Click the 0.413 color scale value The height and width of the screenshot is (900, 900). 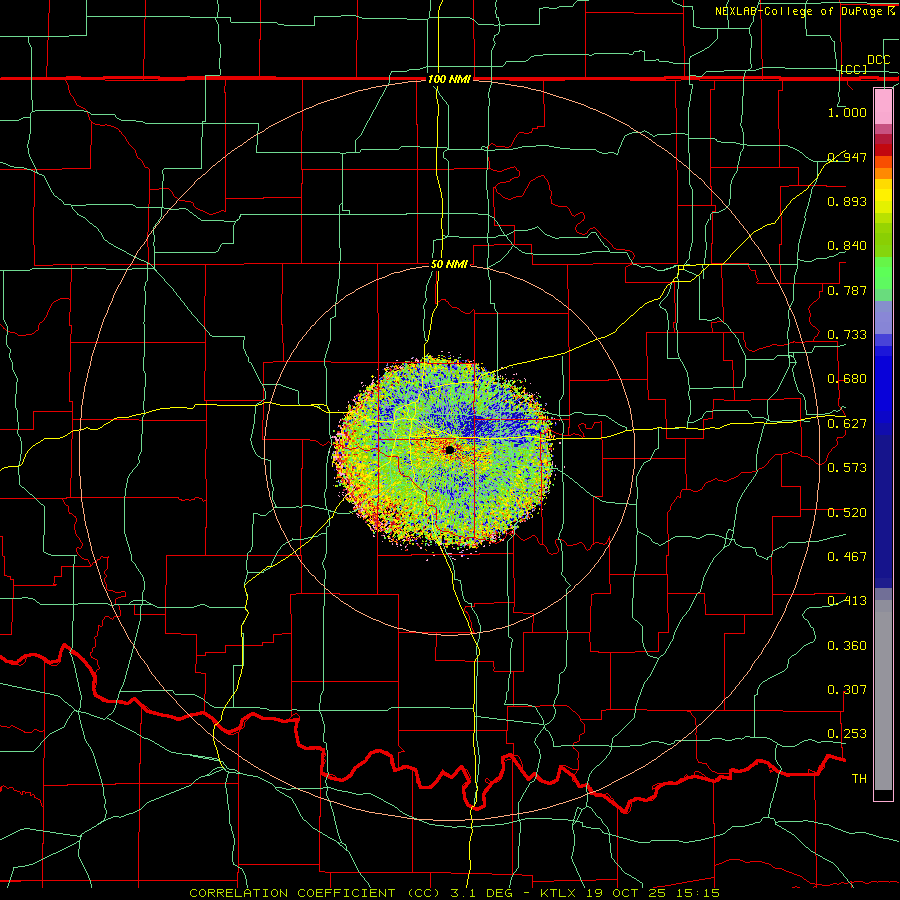pos(847,601)
